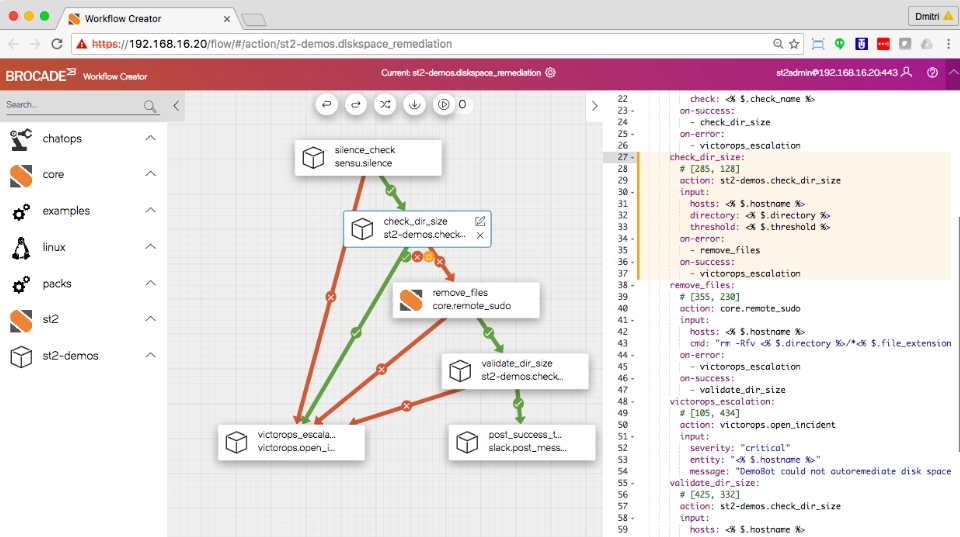Expand the linux pack group
Image resolution: width=960 pixels, height=537 pixels.
[x=151, y=247]
